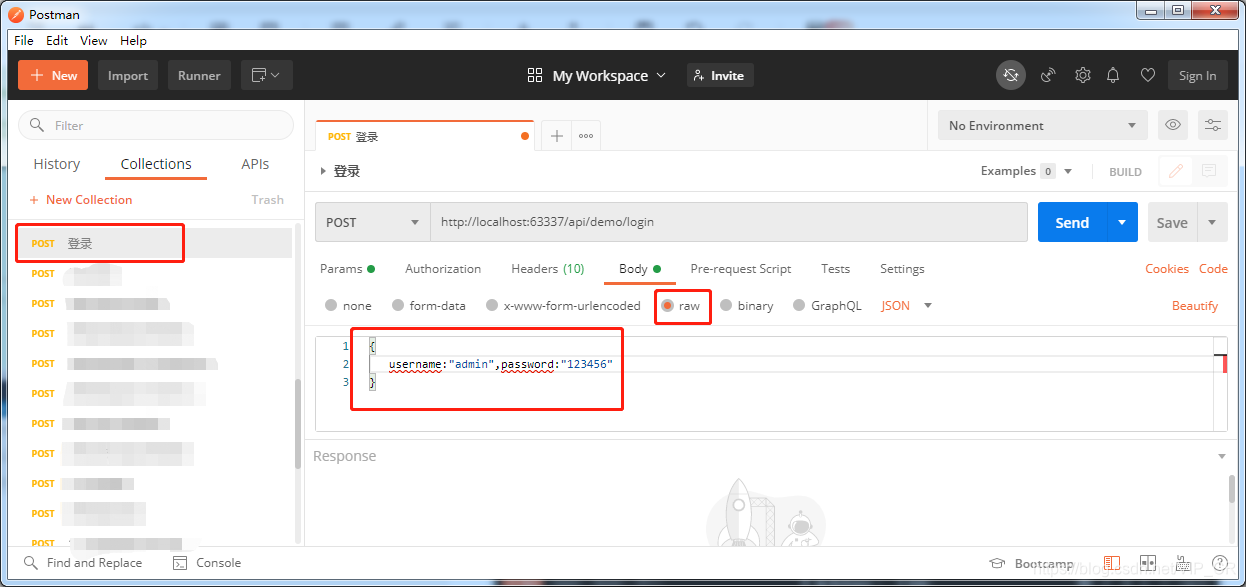Switch to the APIs tab

256,164
